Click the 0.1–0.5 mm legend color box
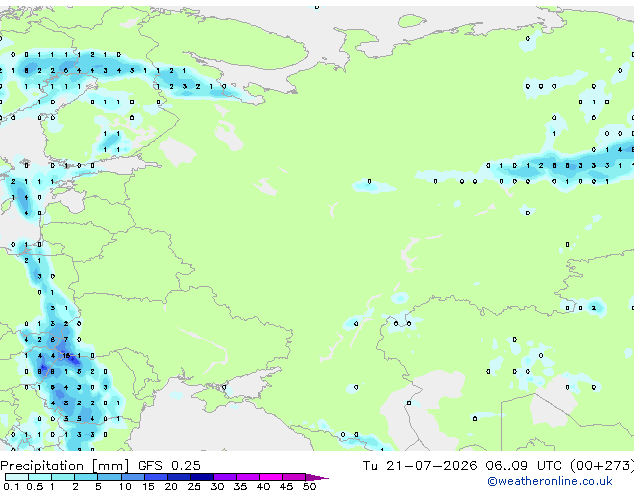 [x=17, y=477]
